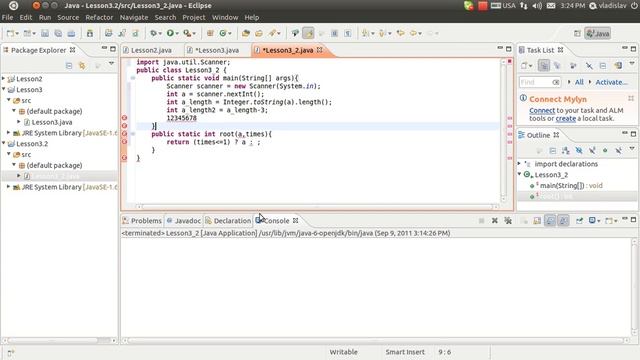This screenshot has height=360, width=640.
Task: Open the Run button dropdown arrow
Action: click(177, 33)
